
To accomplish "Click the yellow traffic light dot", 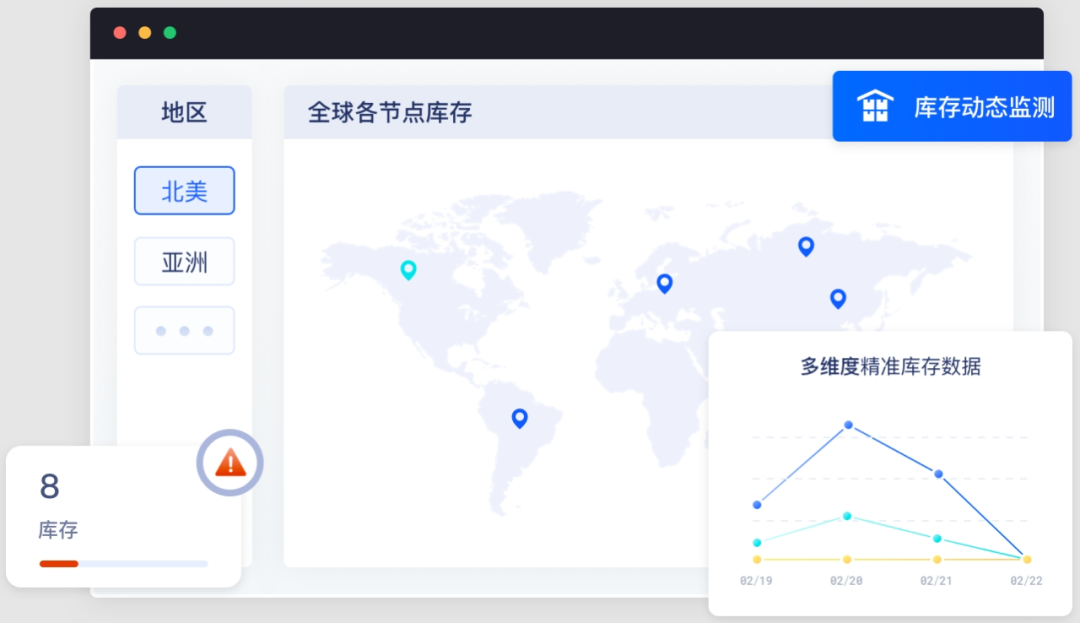I will (x=144, y=32).
